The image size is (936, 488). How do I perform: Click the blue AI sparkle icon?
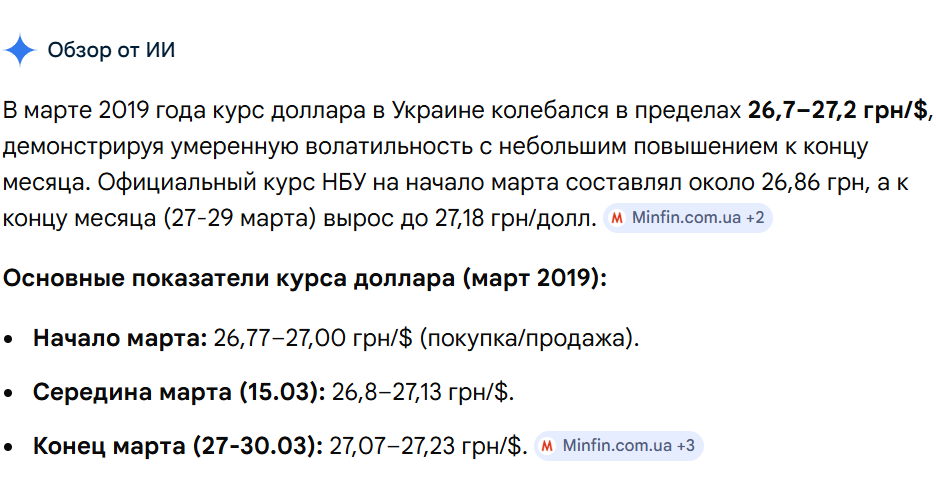click(x=19, y=49)
